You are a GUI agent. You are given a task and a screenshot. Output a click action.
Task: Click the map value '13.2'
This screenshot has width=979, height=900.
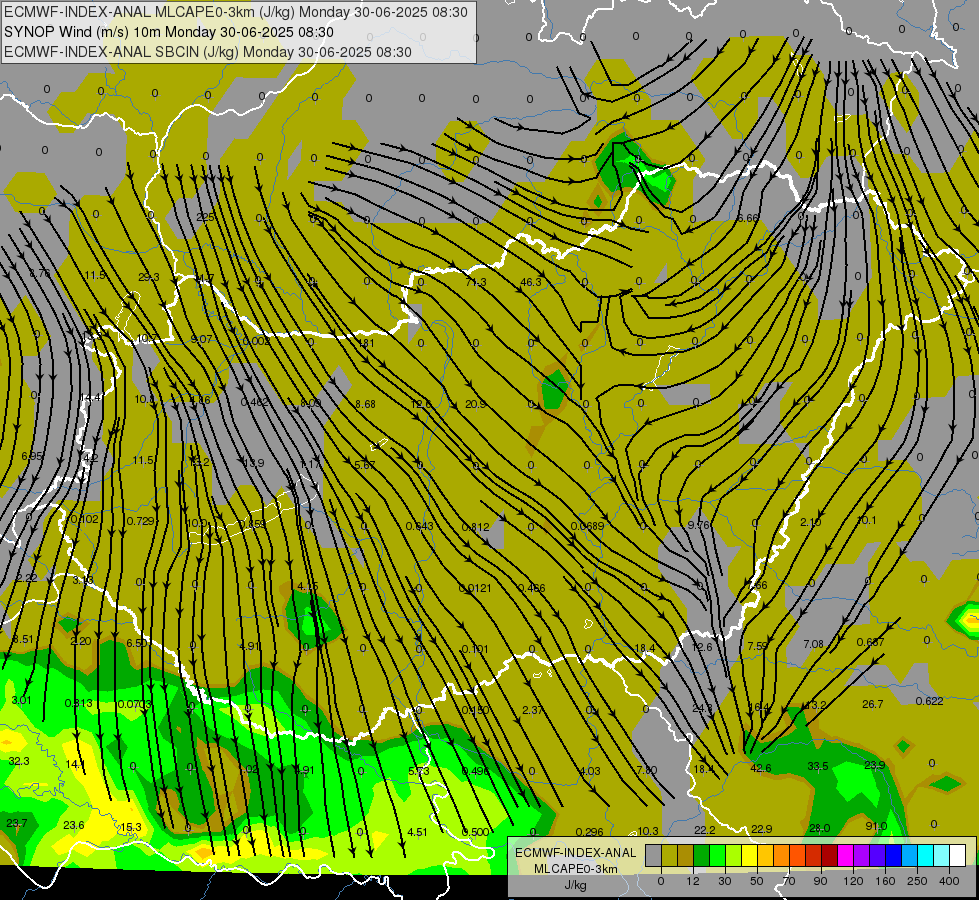click(815, 705)
